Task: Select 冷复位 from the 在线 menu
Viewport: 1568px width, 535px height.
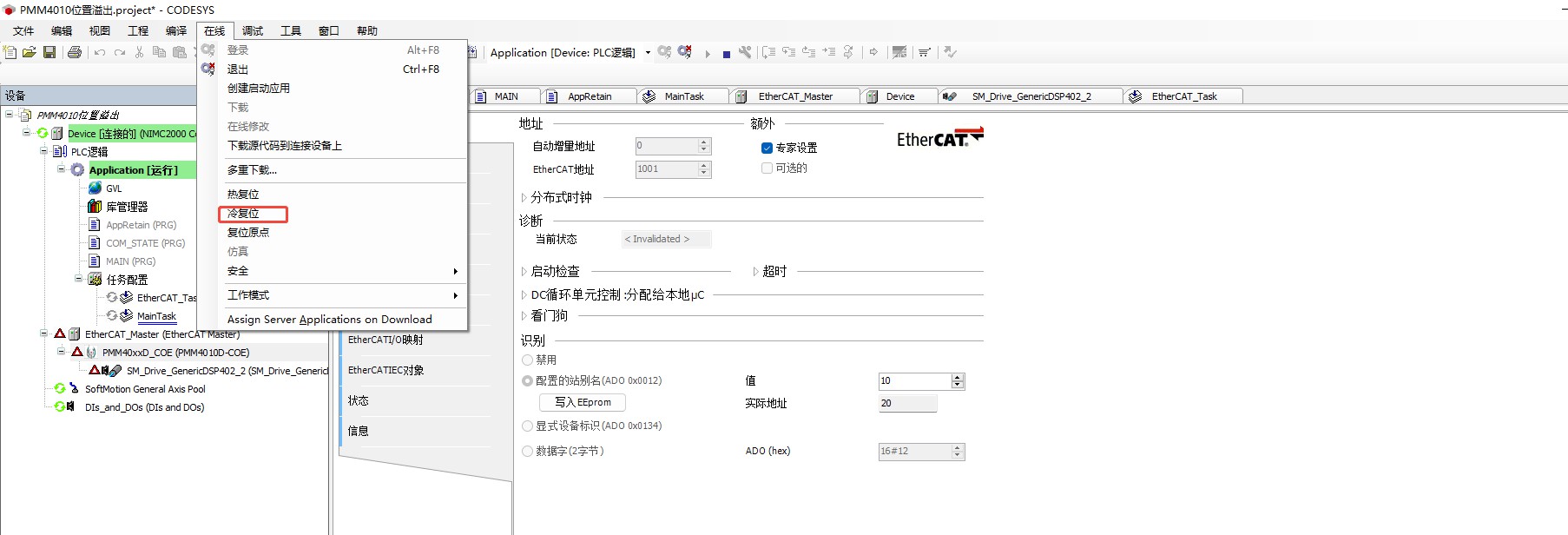Action: pos(344,214)
